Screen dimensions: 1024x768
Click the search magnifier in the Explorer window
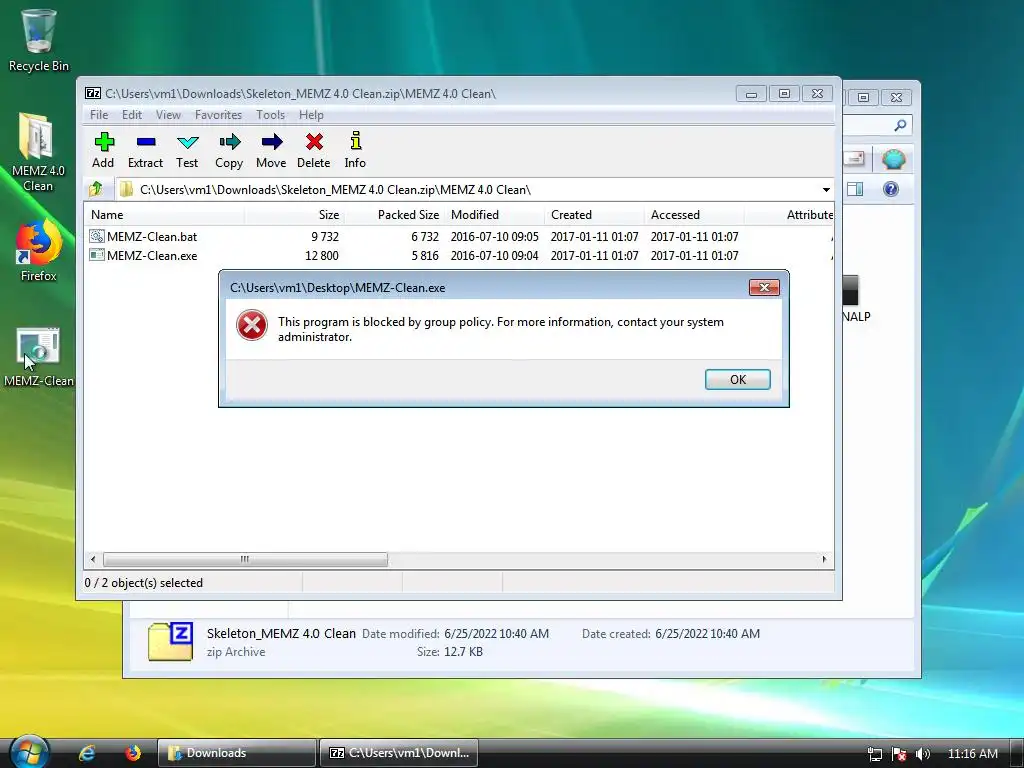[x=900, y=125]
